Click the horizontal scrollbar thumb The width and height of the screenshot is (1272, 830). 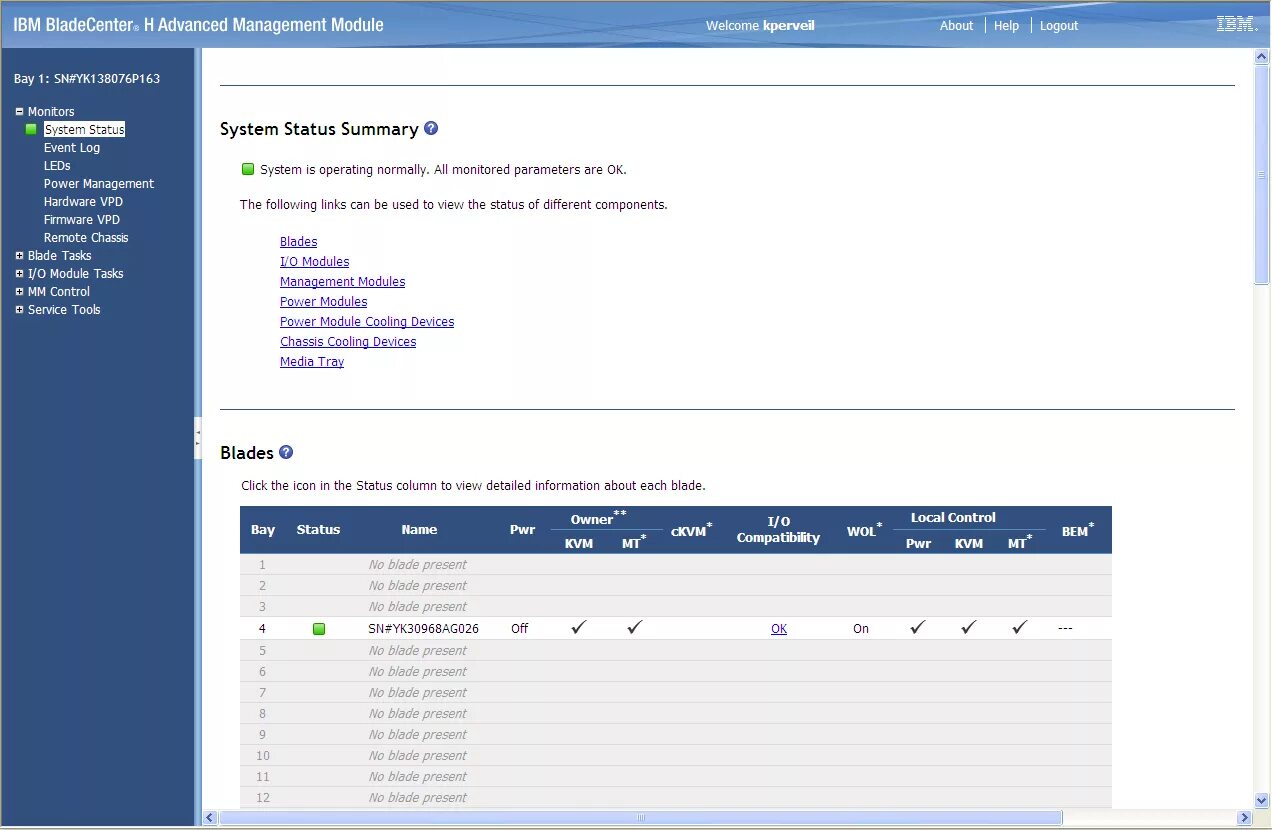(x=640, y=818)
